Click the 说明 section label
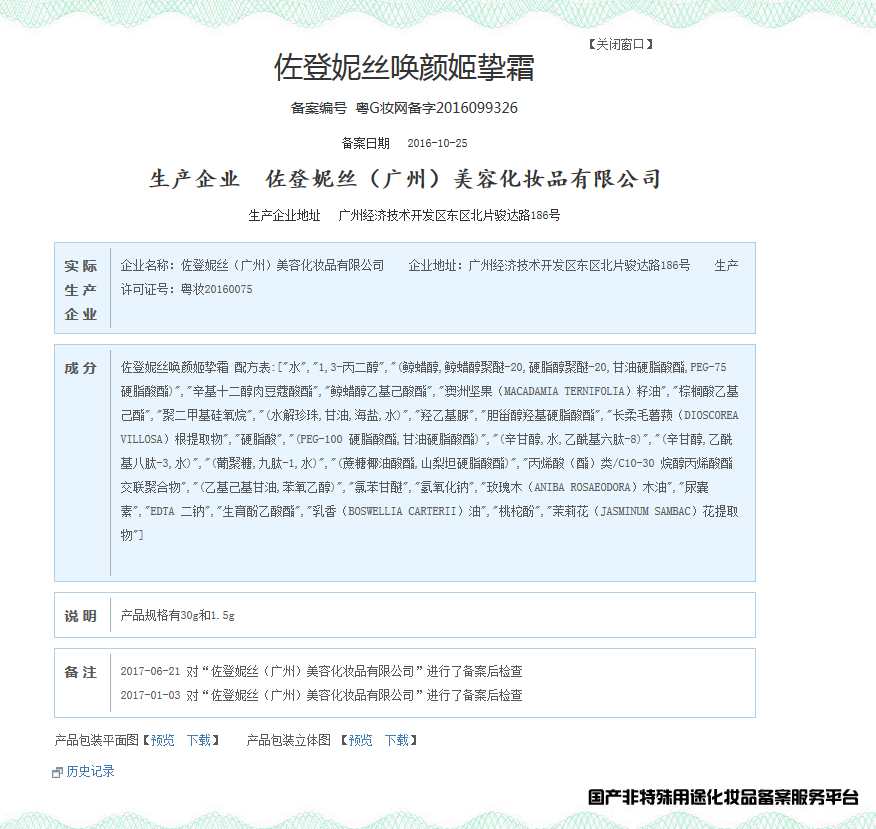This screenshot has height=829, width=876. coord(80,616)
